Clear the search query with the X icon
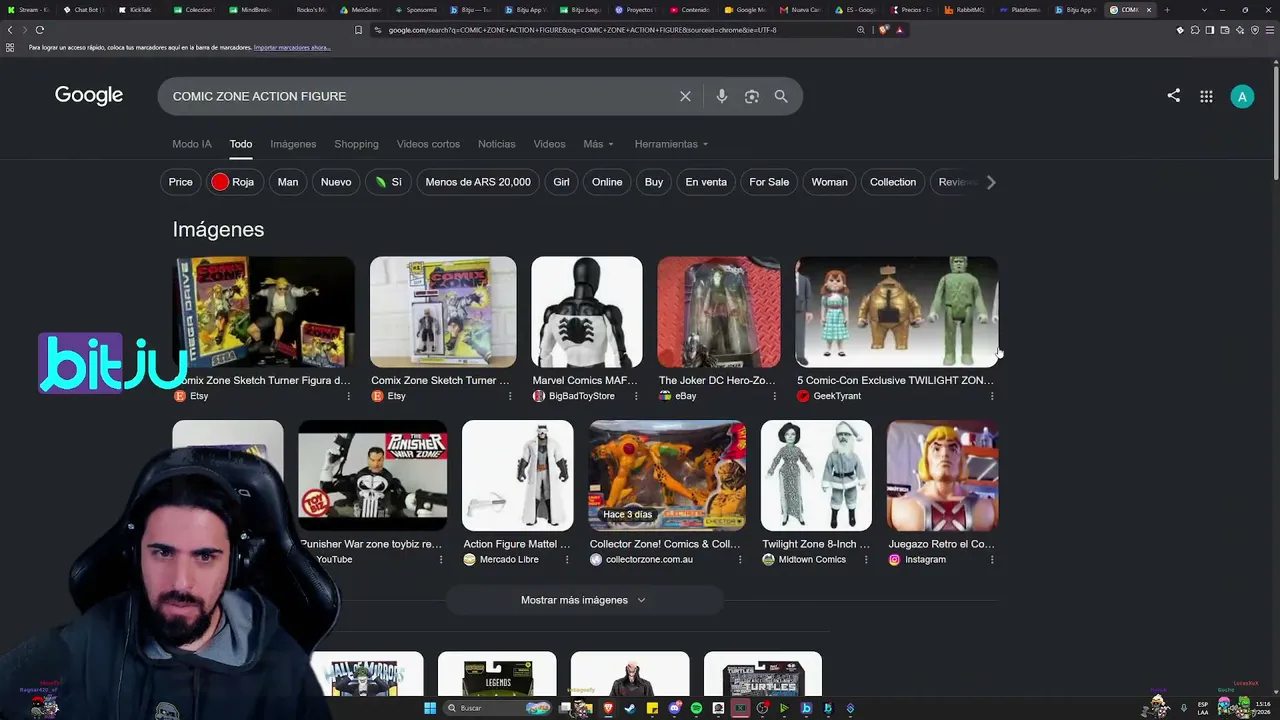The height and width of the screenshot is (720, 1280). coord(685,96)
